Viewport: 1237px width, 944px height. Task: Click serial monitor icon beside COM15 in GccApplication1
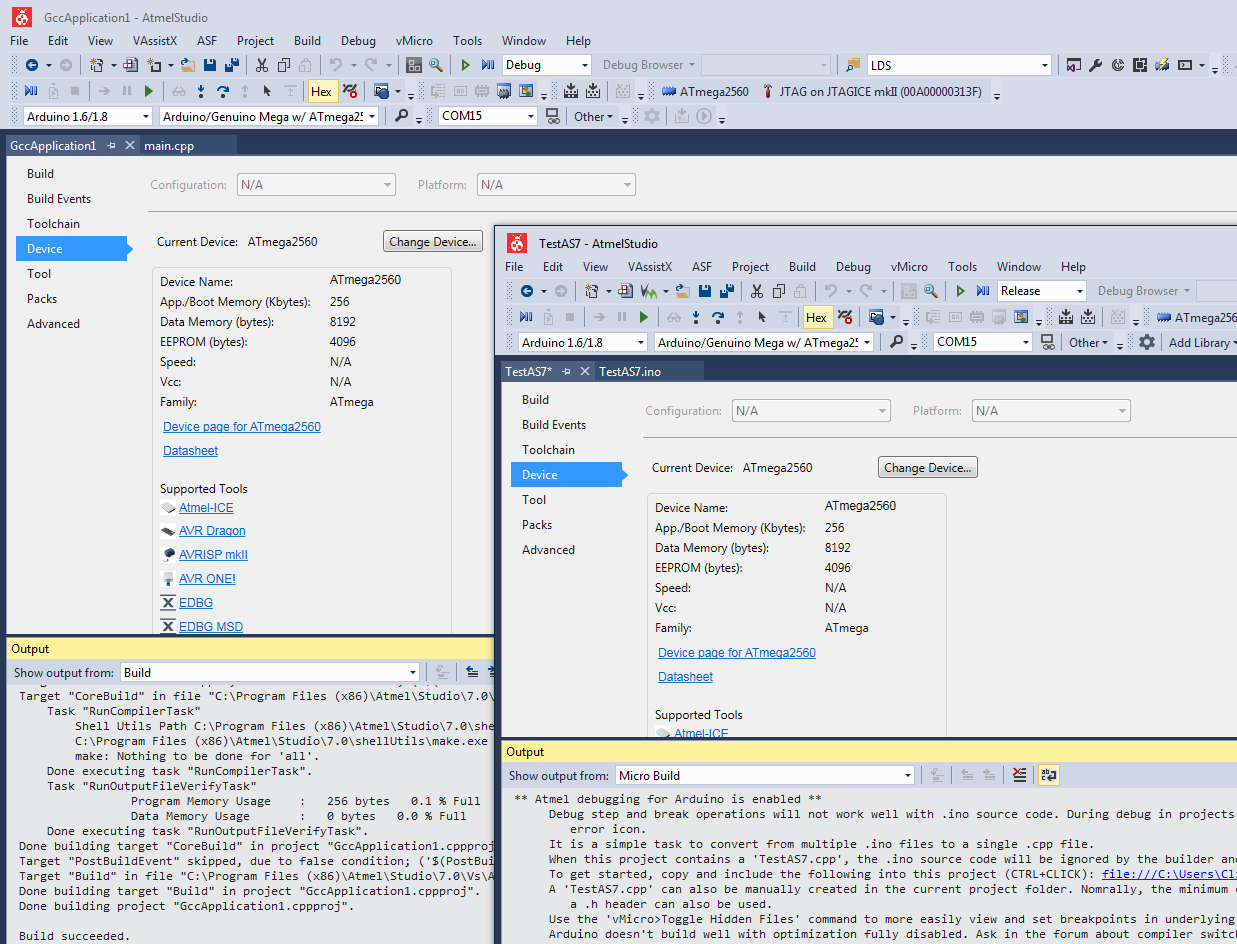pos(552,116)
